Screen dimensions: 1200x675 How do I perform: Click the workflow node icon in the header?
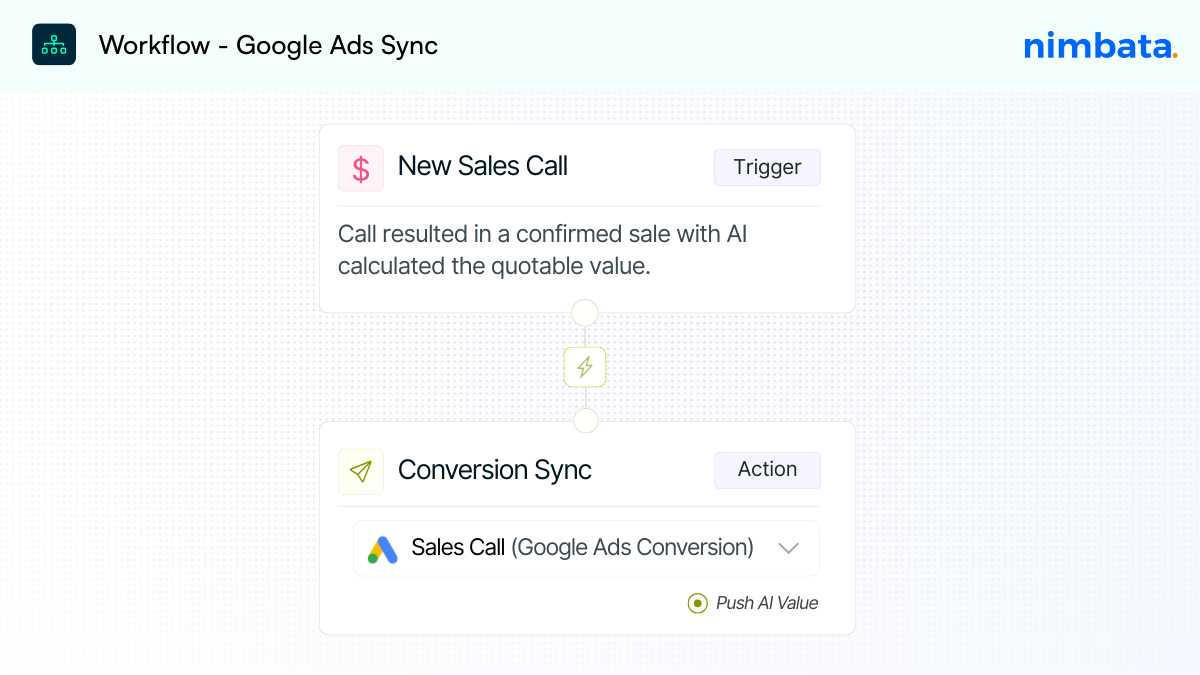click(53, 44)
